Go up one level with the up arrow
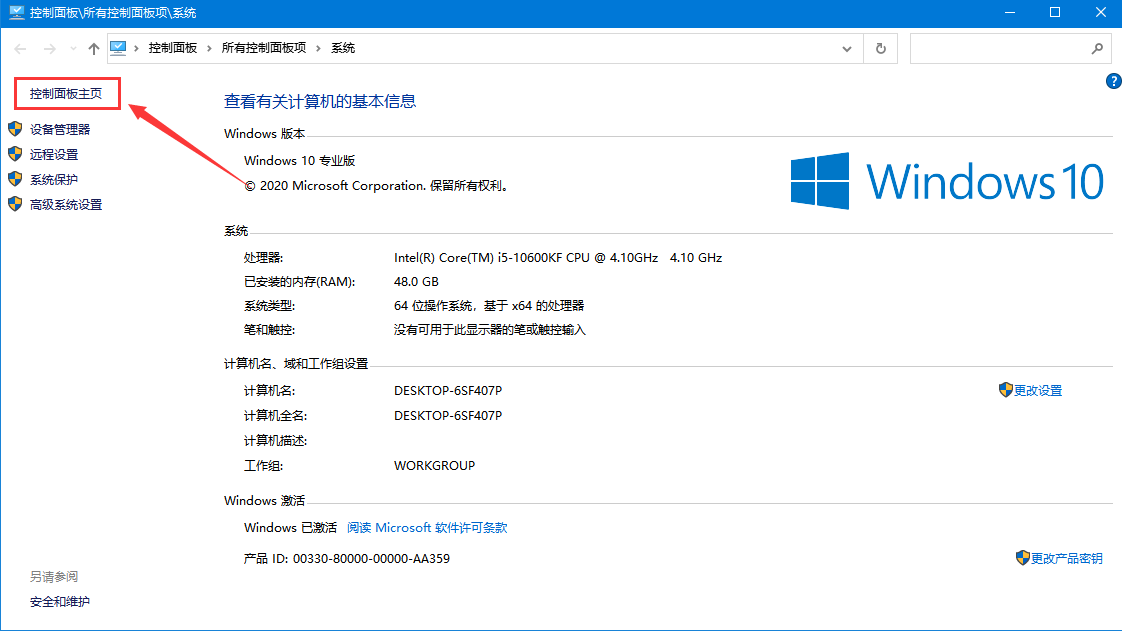Screen dimensions: 1122x631 coord(93,48)
